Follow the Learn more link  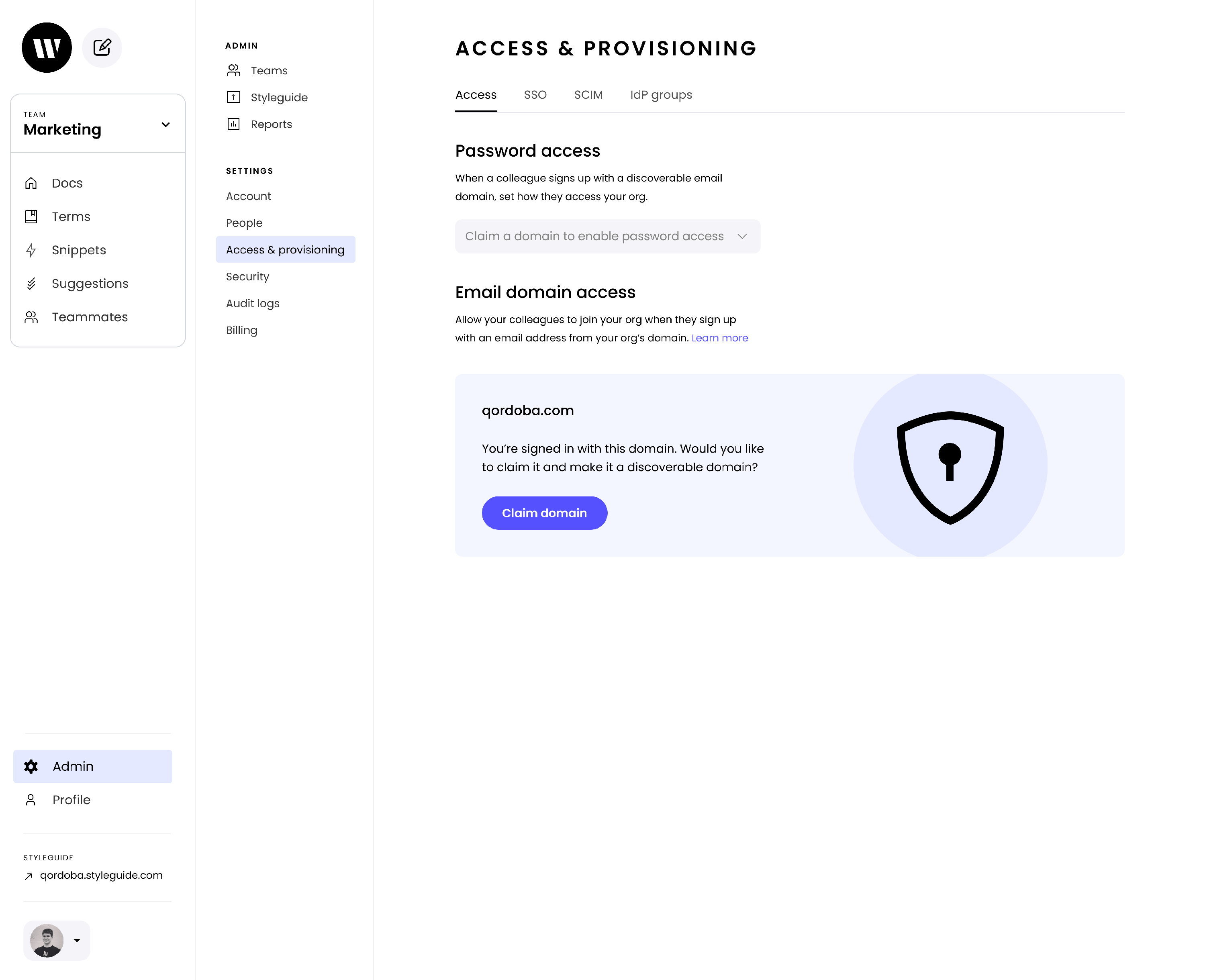point(720,338)
